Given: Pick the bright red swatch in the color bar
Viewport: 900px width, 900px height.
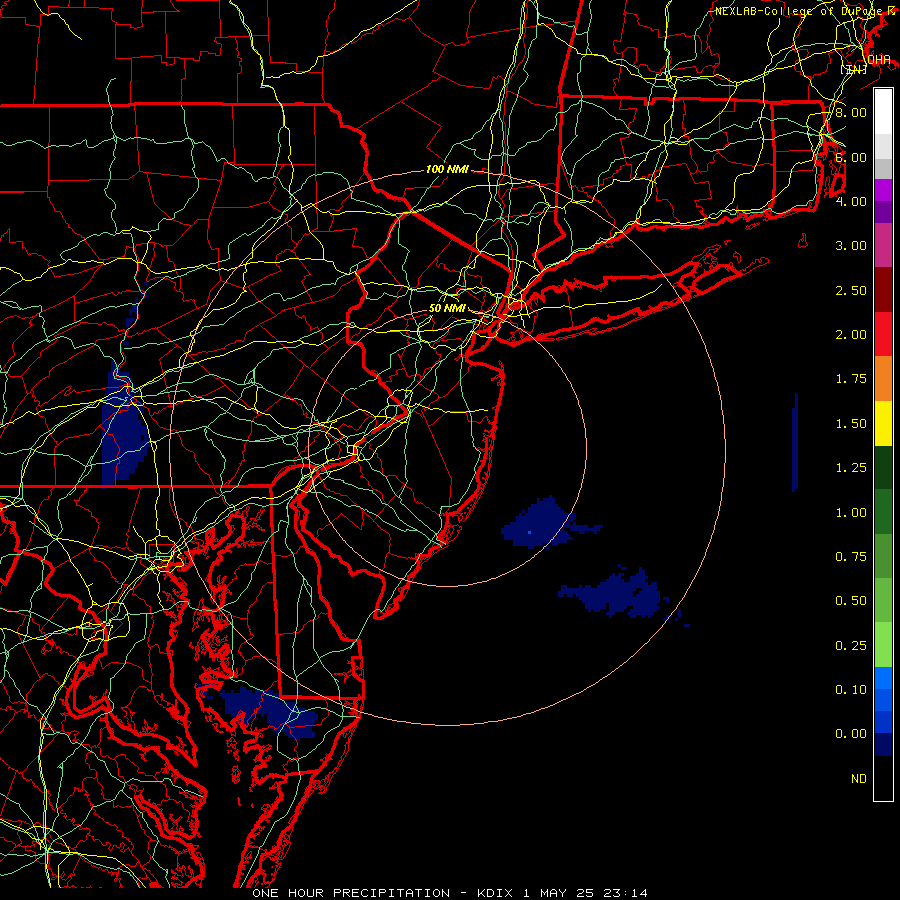Looking at the screenshot, I should (x=883, y=335).
